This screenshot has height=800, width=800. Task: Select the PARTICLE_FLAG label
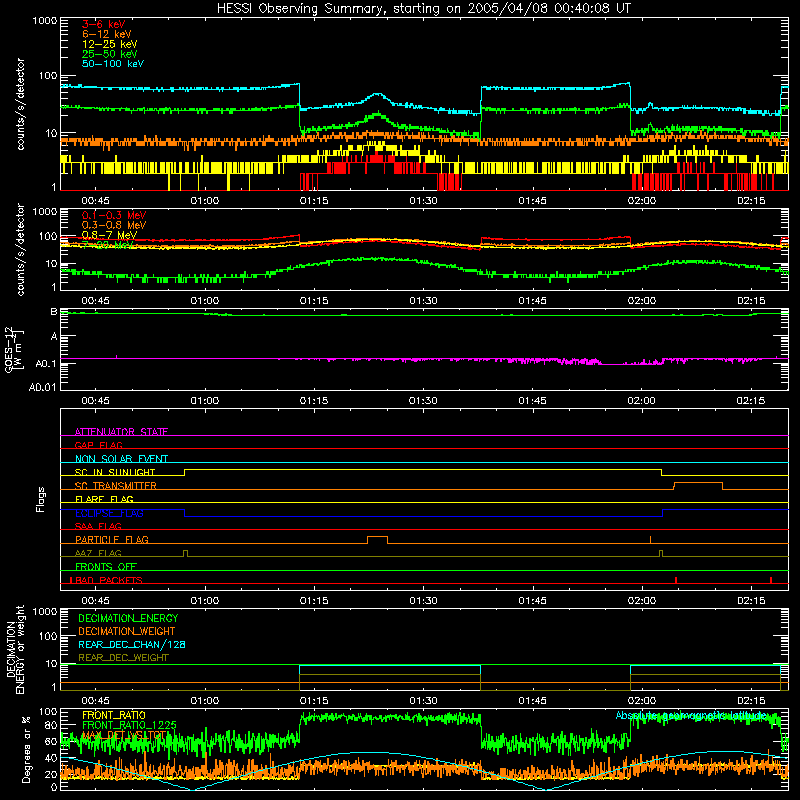pyautogui.click(x=112, y=539)
